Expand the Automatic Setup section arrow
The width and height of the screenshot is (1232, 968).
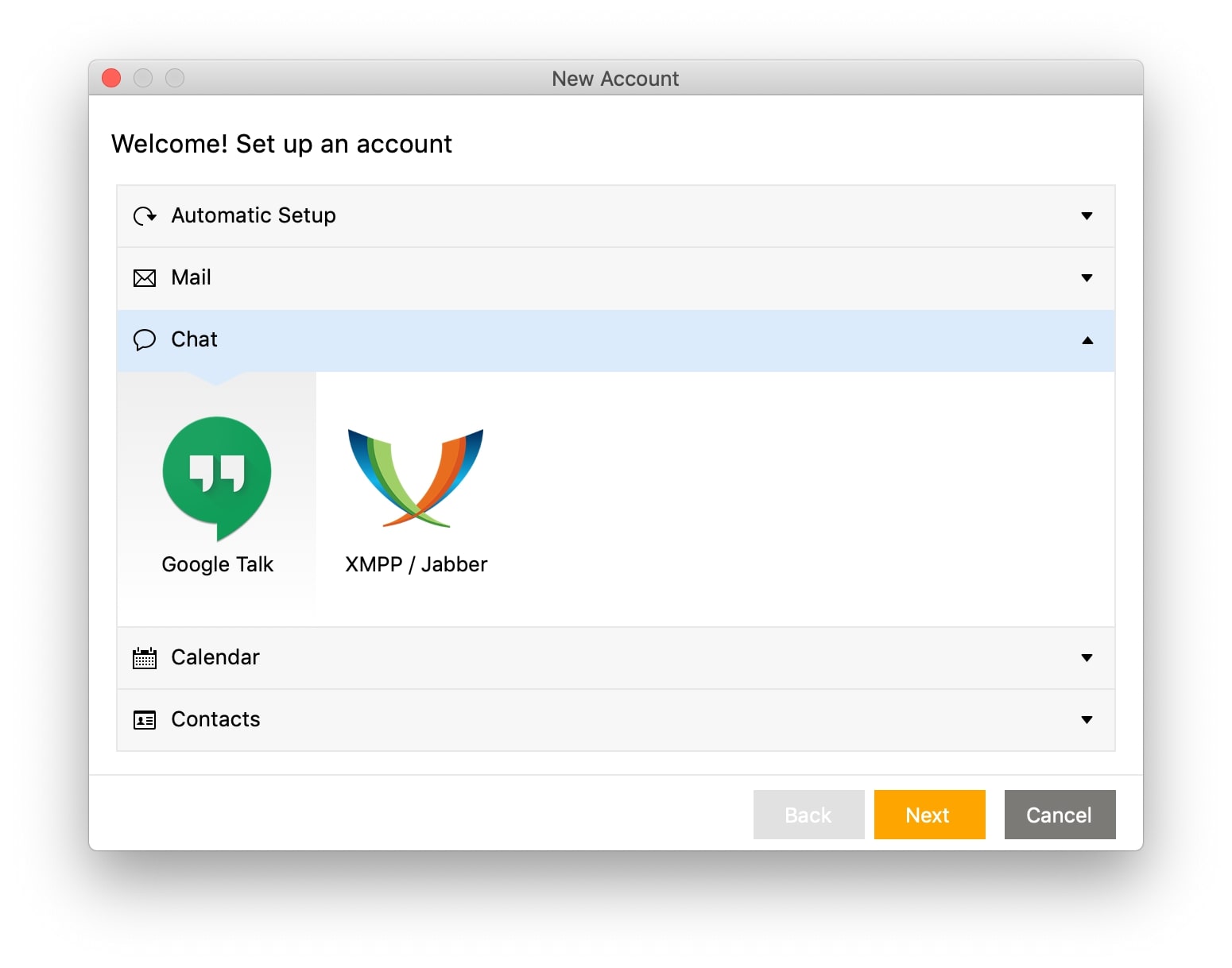tap(1087, 216)
